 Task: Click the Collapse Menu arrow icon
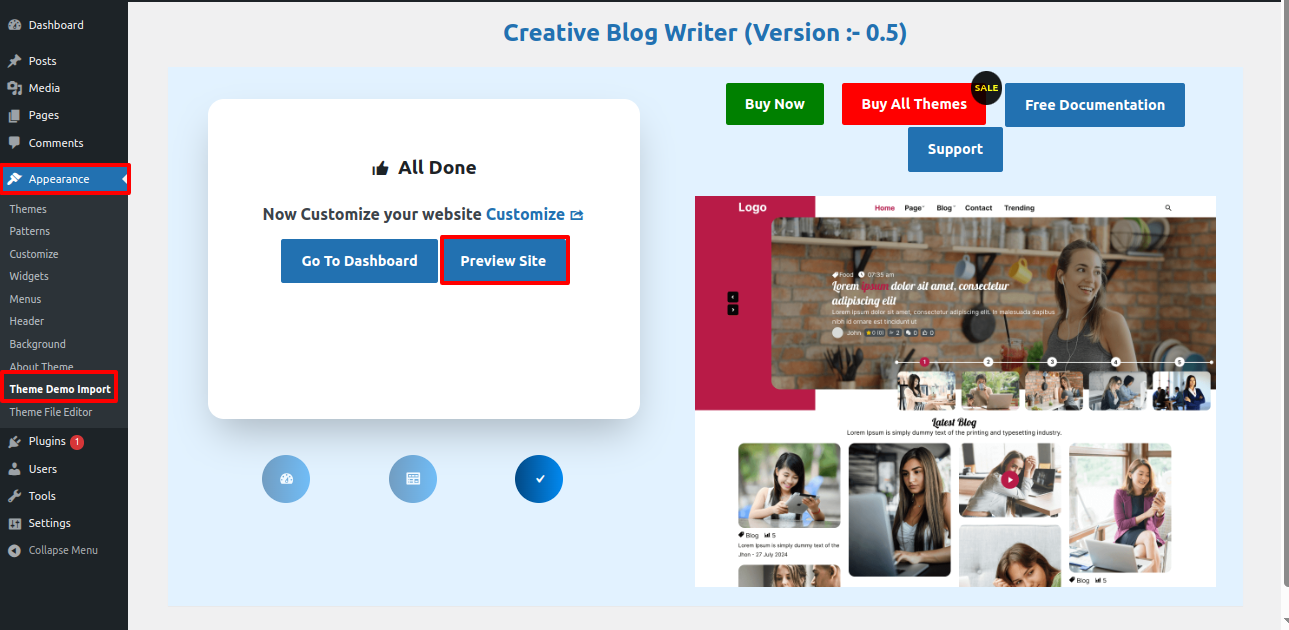click(x=15, y=550)
